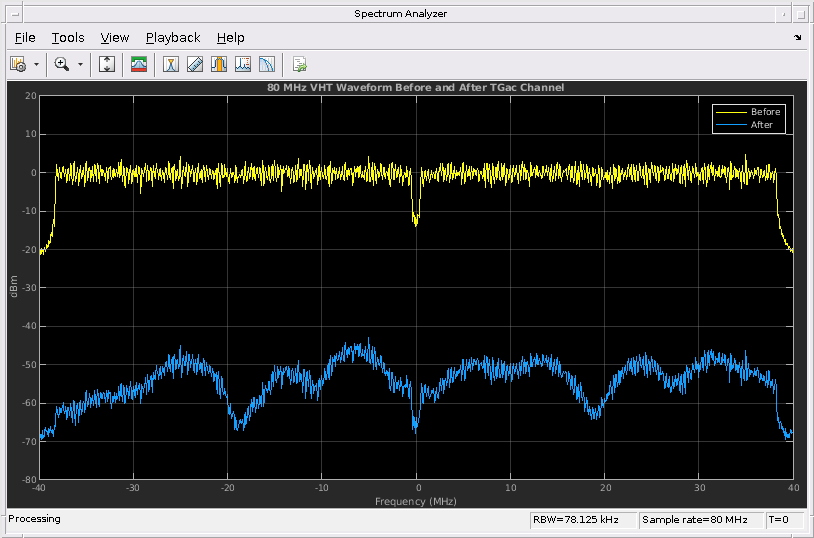Open the CCDF Measurements icon
The width and height of the screenshot is (814, 538).
[267, 64]
